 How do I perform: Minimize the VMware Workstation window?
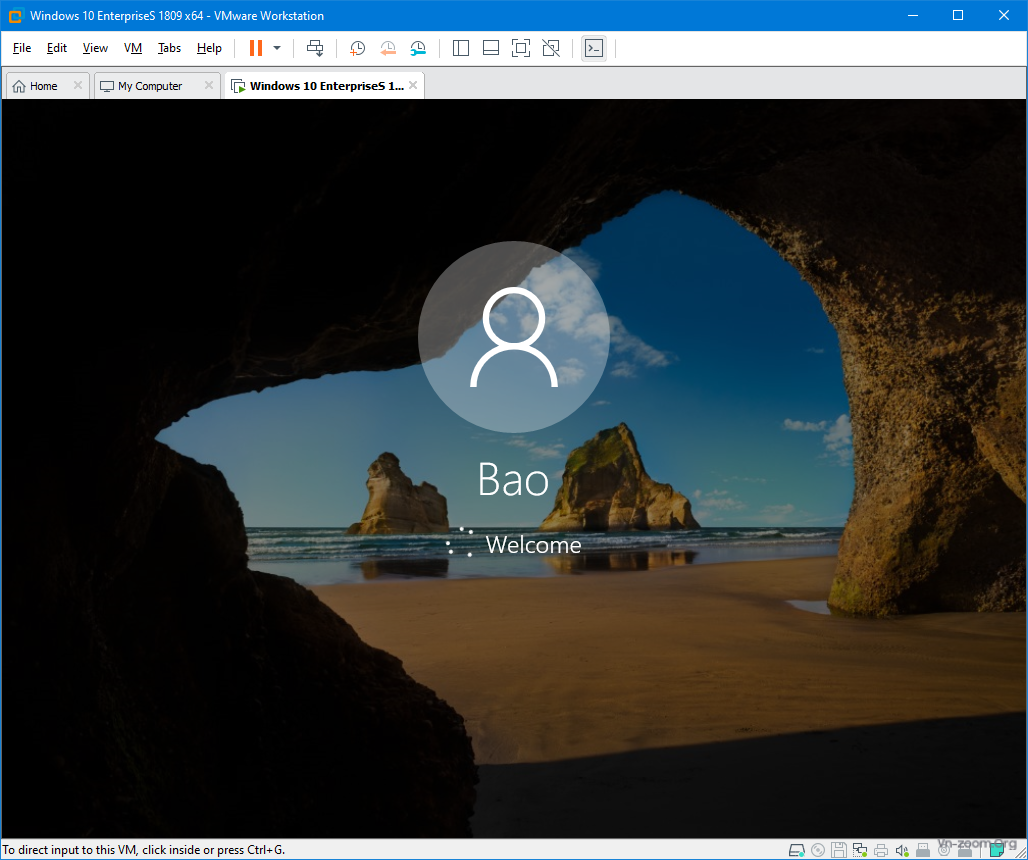tap(913, 15)
